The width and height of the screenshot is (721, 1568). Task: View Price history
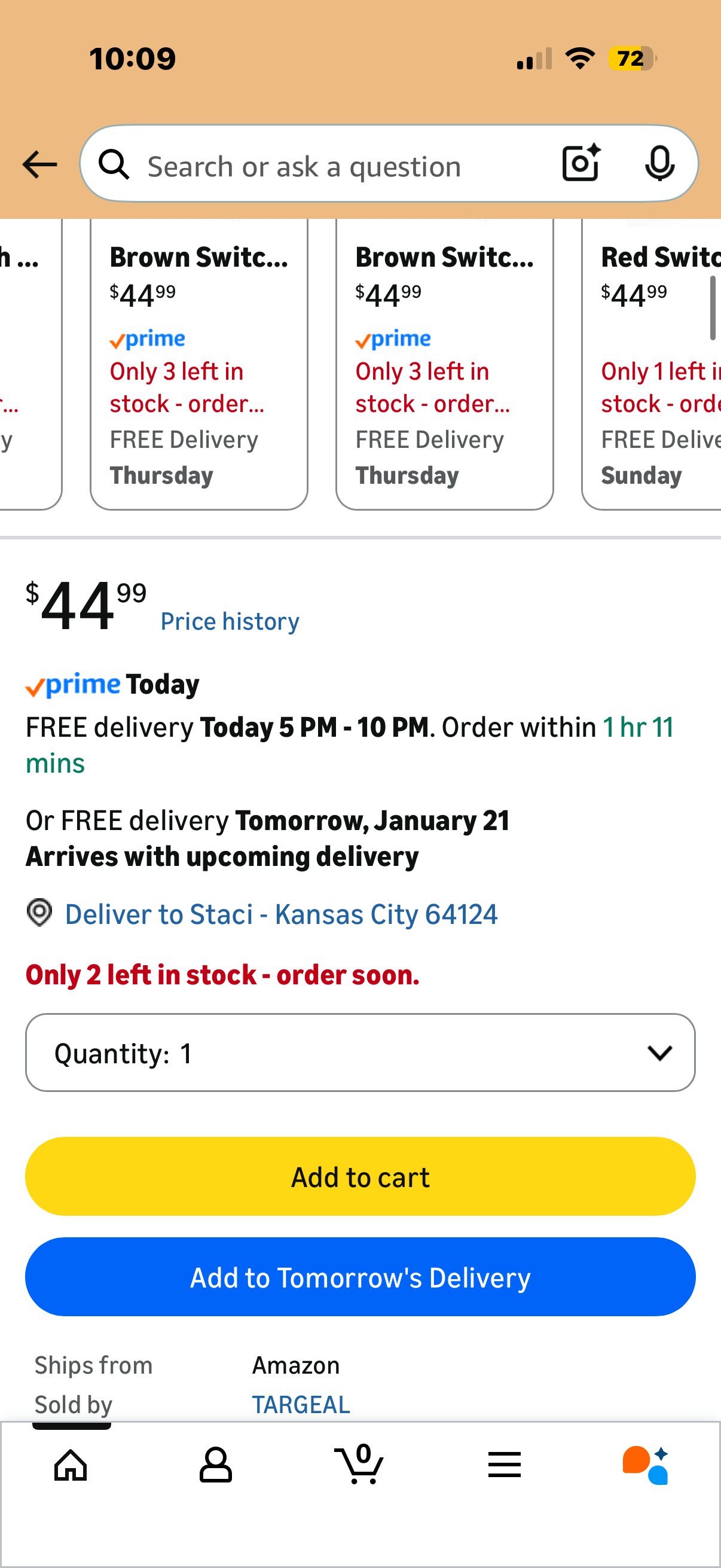click(230, 620)
